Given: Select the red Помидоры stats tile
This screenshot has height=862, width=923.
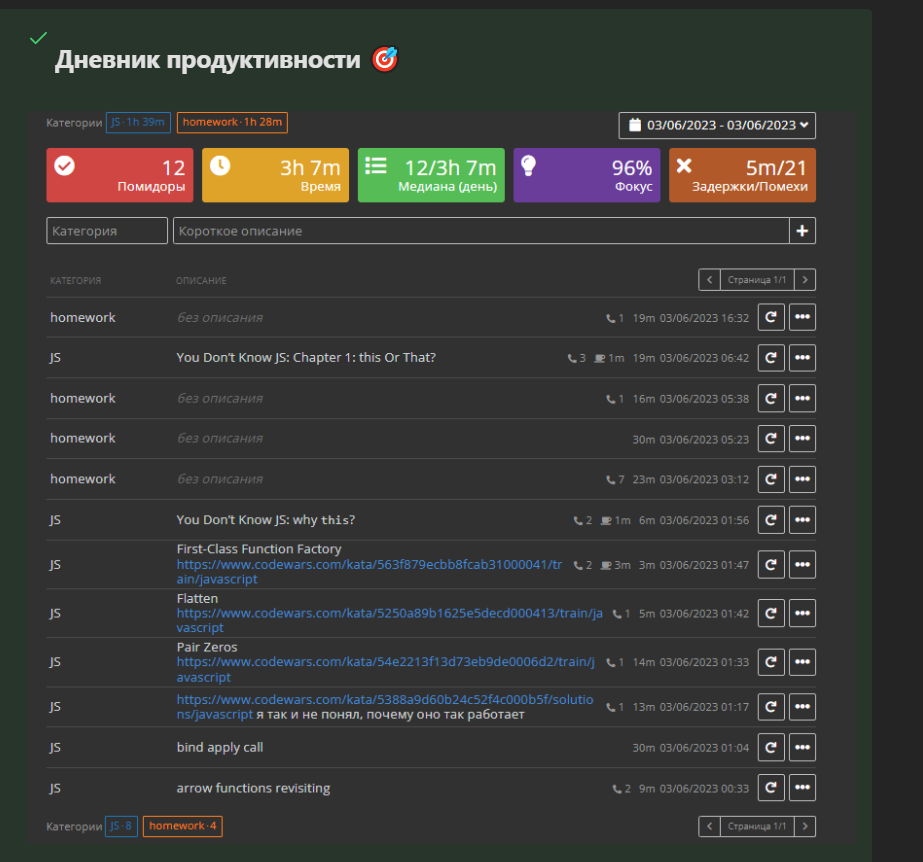Looking at the screenshot, I should tap(120, 175).
